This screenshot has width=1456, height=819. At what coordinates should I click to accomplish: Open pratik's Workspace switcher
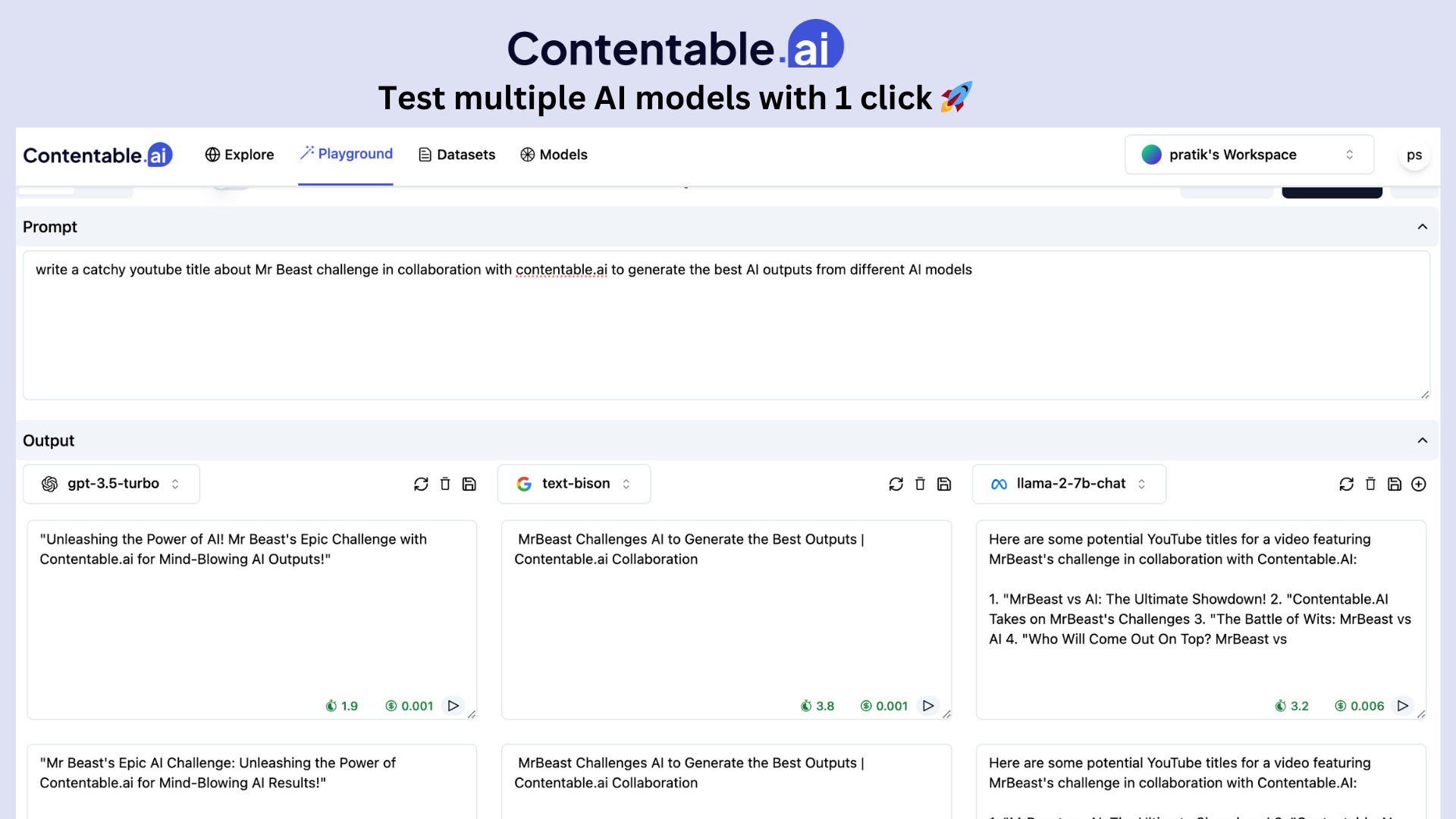point(1248,155)
